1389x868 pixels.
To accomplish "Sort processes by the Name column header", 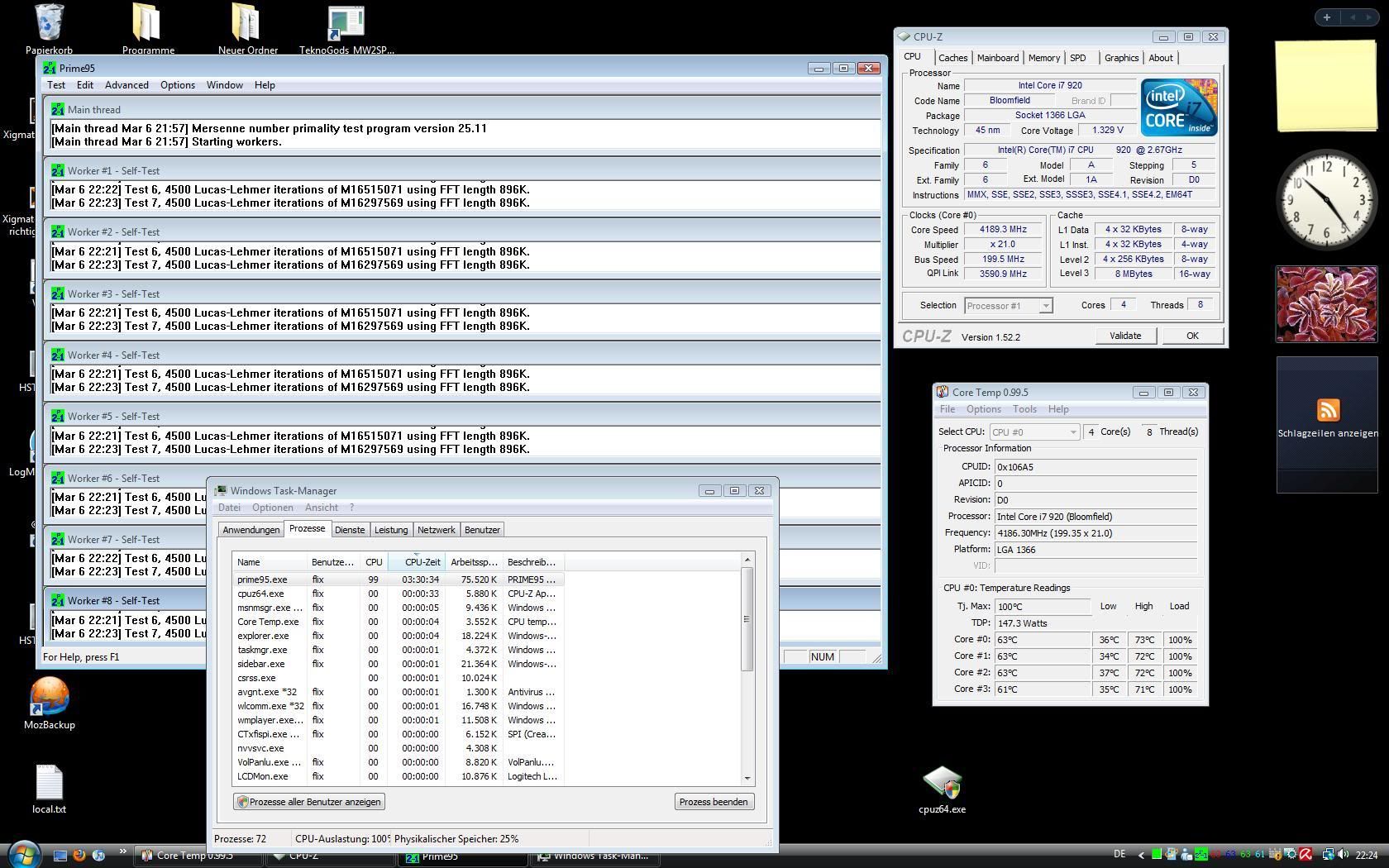I will click(270, 562).
